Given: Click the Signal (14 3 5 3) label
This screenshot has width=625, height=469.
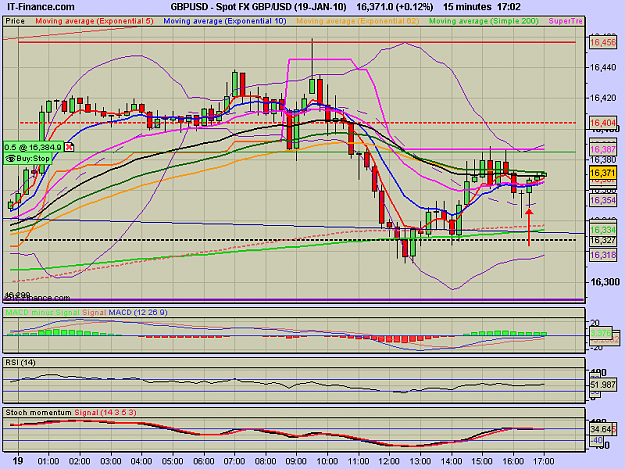Looking at the screenshot, I should (x=105, y=413).
